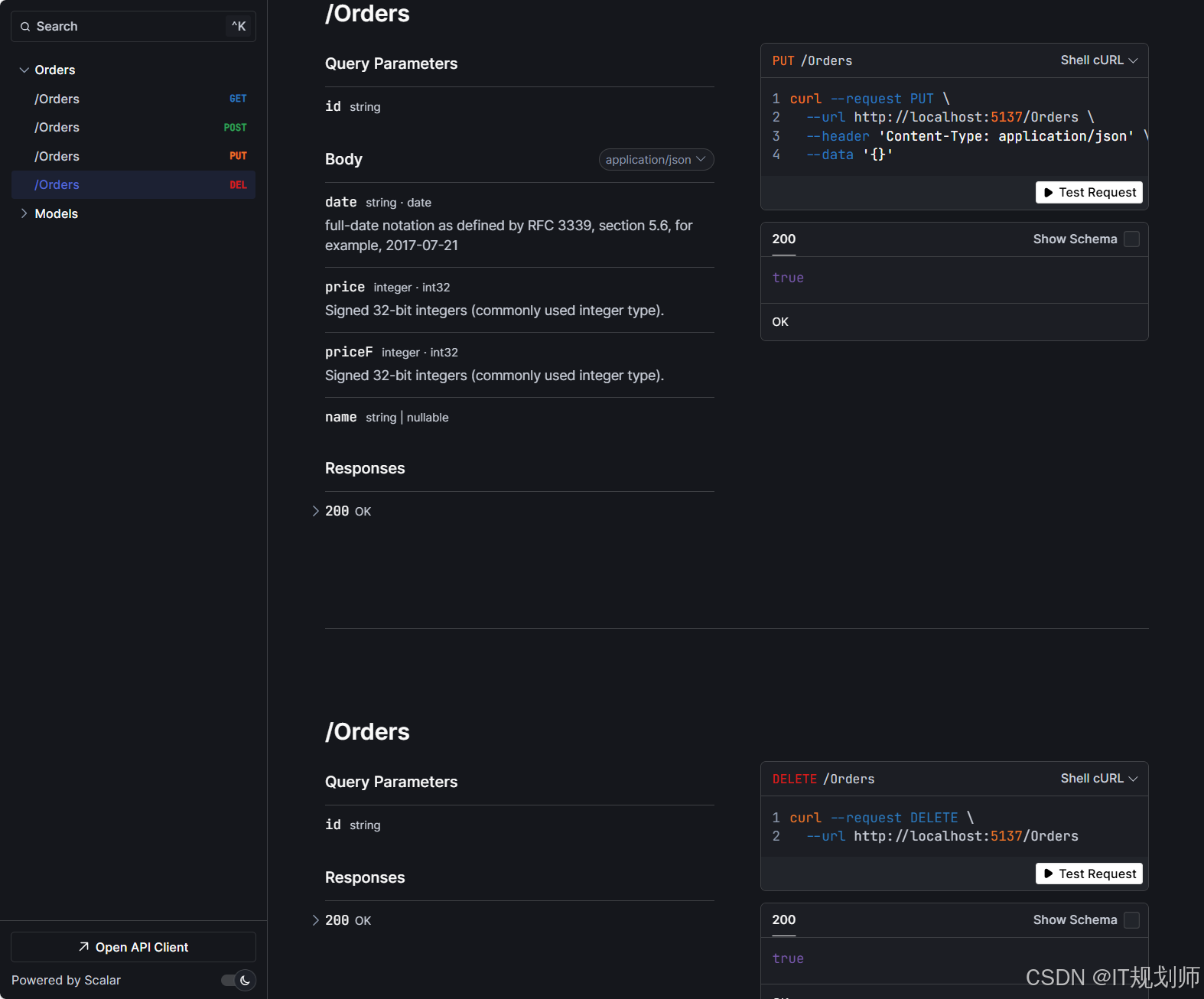Open the POST /Orders sidebar entry
The image size is (1204, 999).
pos(133,127)
